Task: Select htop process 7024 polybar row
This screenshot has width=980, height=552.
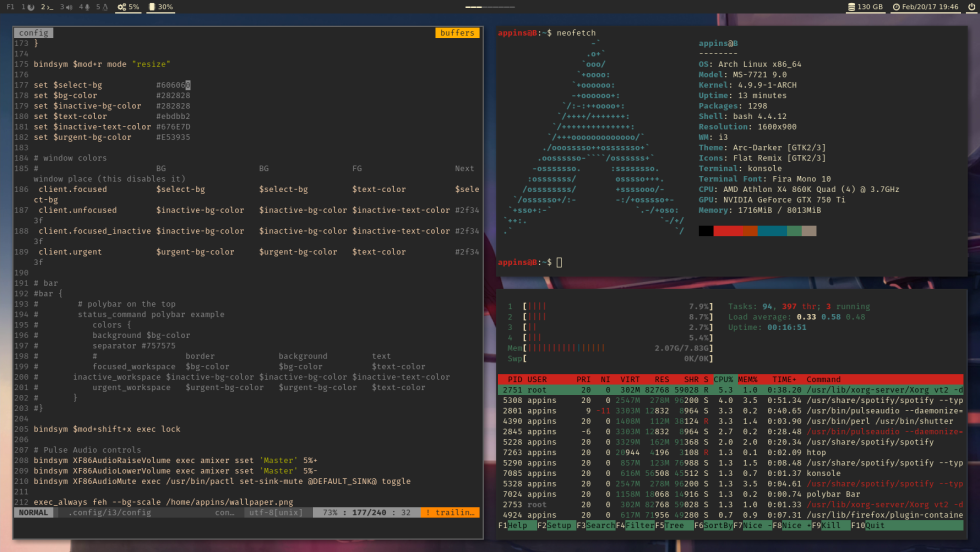Action: pos(731,494)
